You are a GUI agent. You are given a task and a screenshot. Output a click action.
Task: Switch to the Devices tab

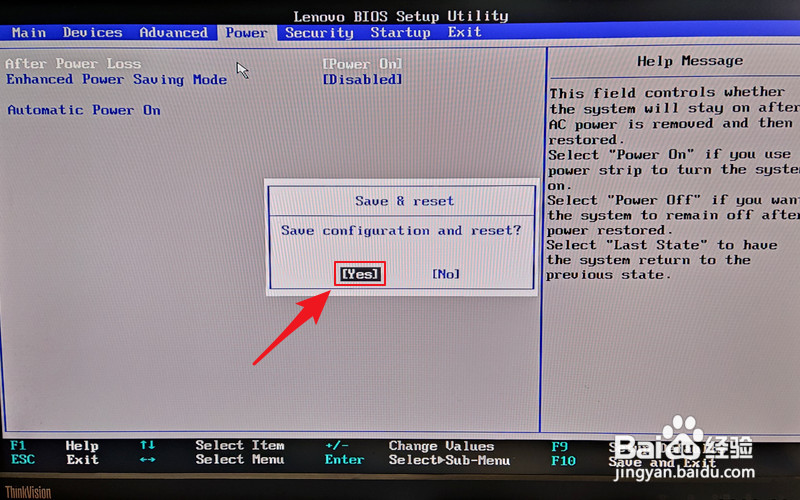[x=92, y=33]
